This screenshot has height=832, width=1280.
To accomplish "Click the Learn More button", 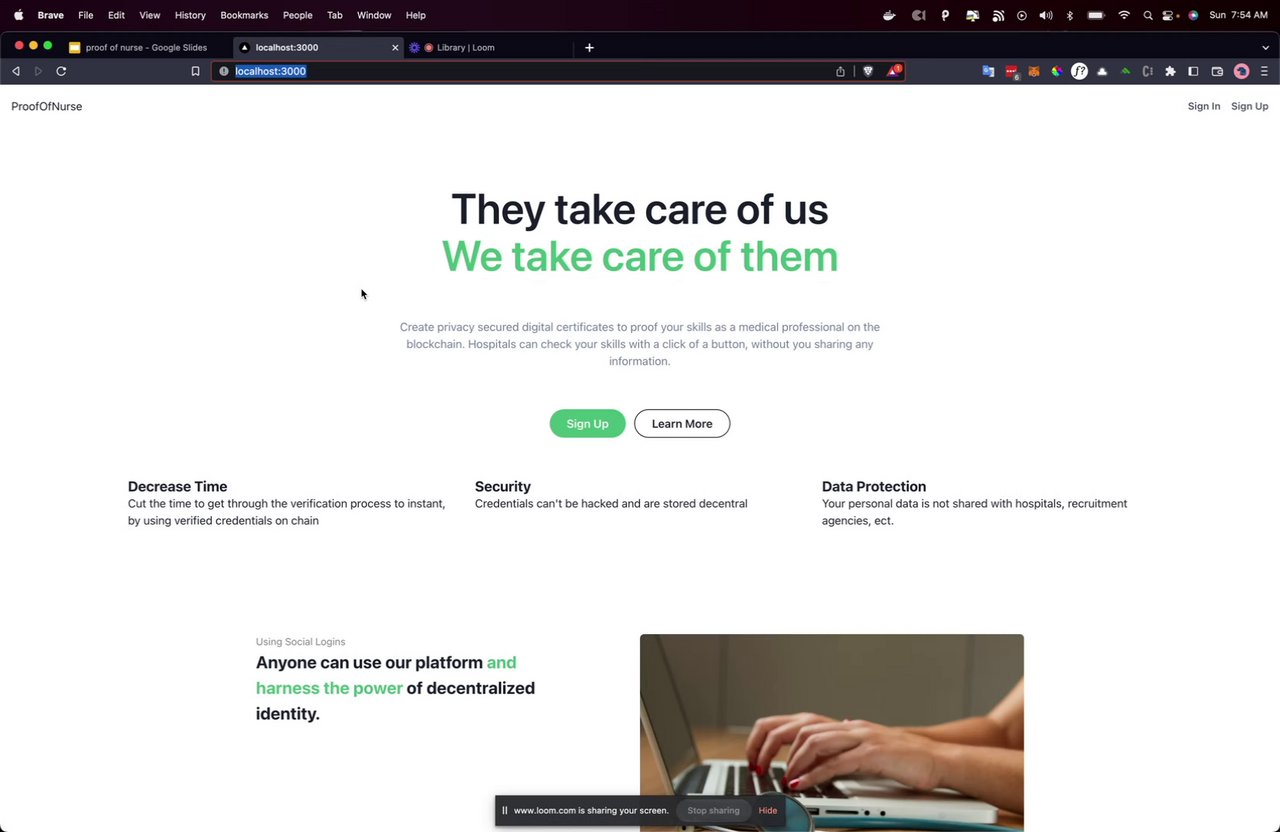I will (x=682, y=424).
